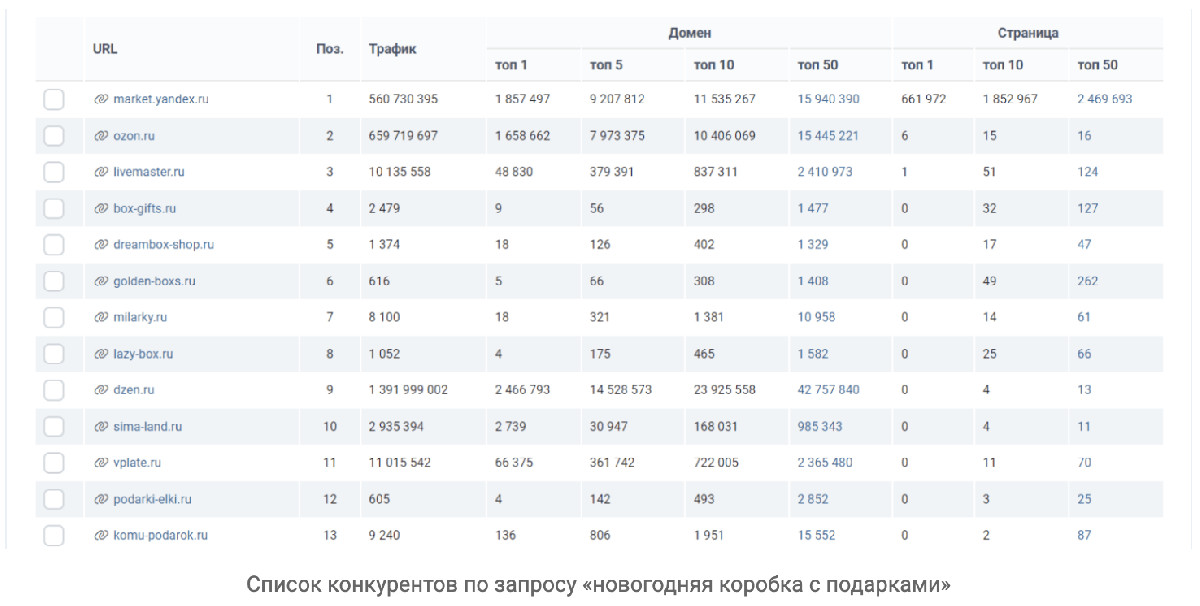Select domain top 10 cell 23 925 558

[725, 390]
